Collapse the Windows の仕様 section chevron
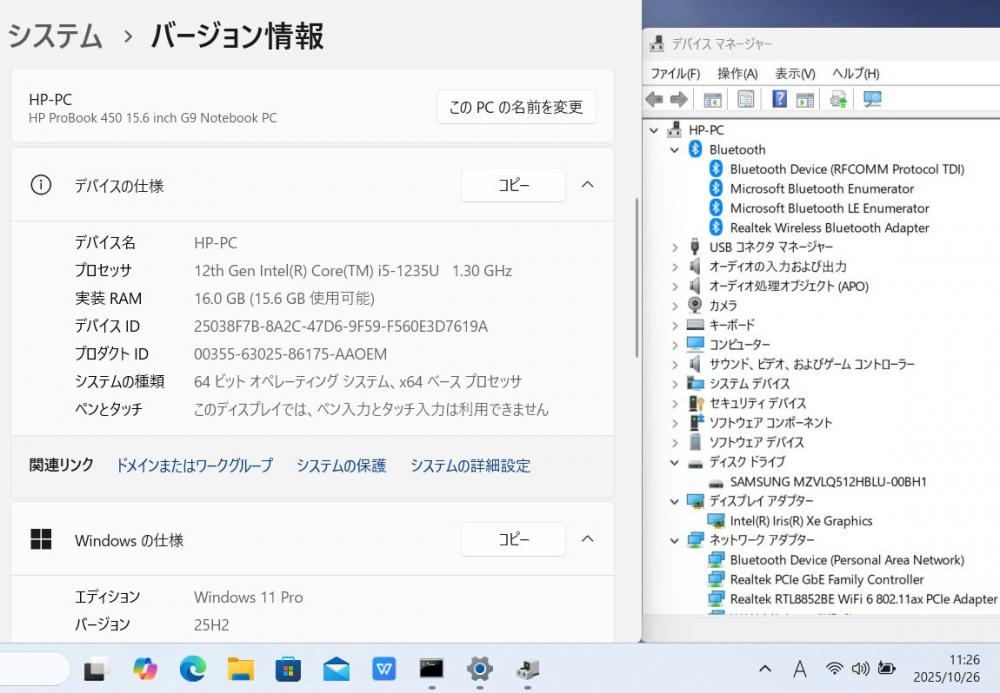Viewport: 1000px width, 693px height. point(588,540)
